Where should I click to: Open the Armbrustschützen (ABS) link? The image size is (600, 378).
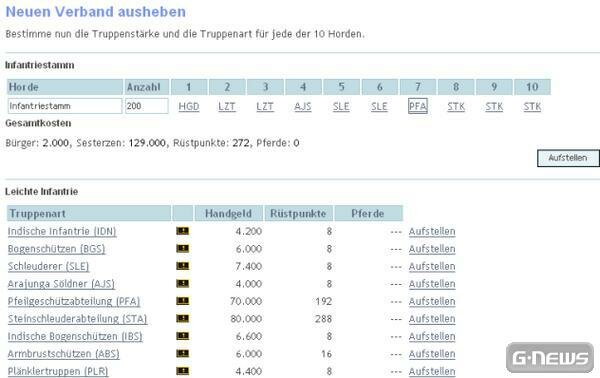[64, 354]
